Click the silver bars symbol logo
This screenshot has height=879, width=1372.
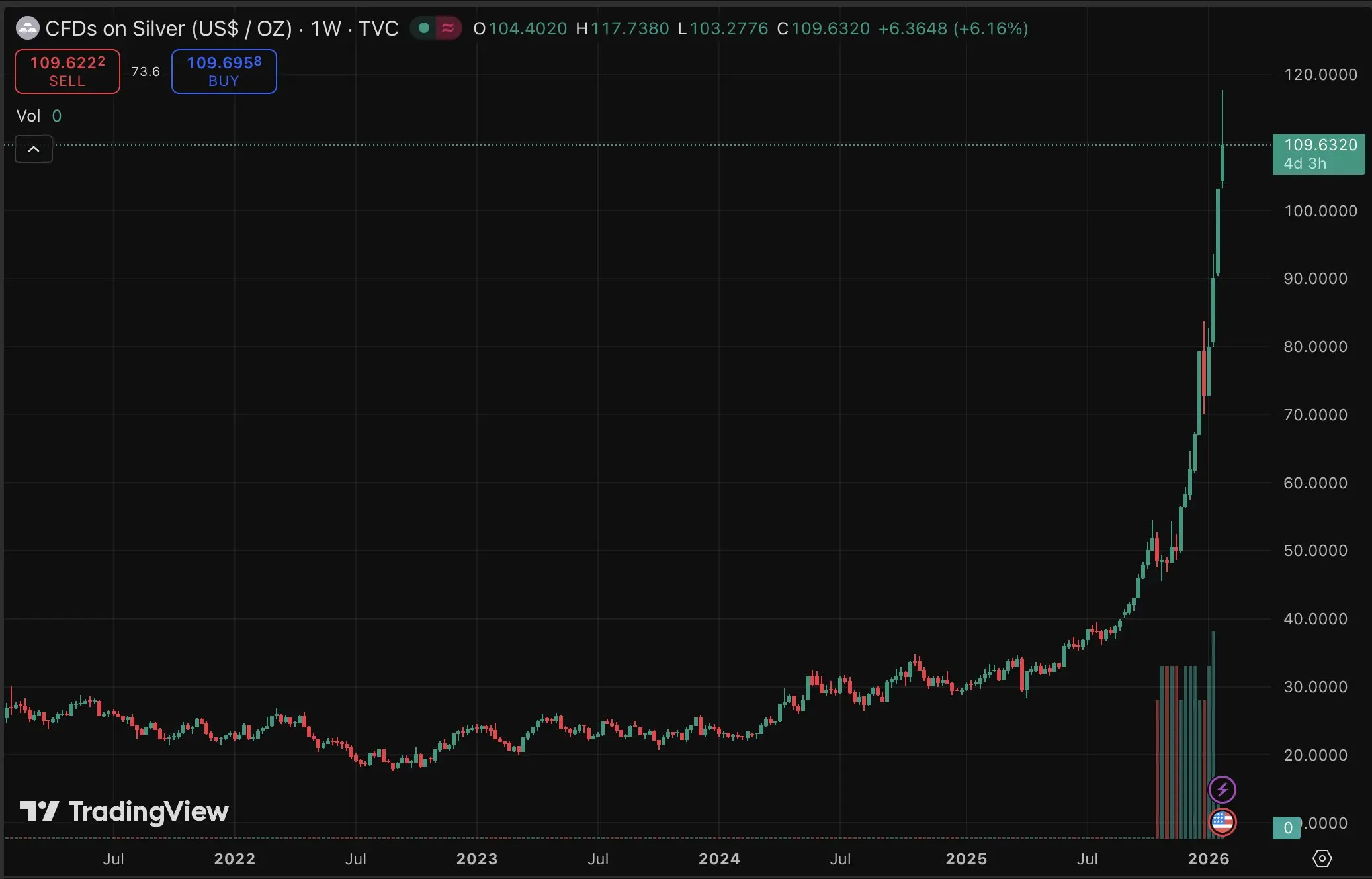27,28
